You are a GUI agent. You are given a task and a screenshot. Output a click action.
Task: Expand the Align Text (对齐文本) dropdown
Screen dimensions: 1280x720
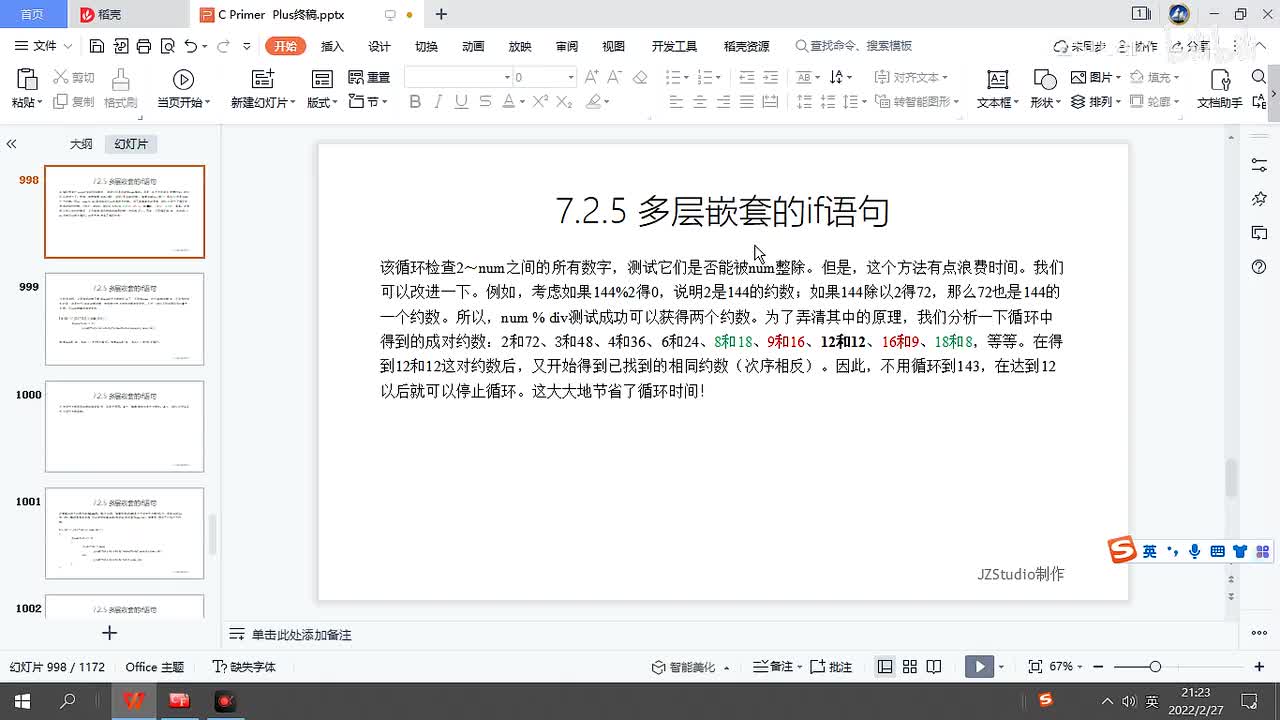click(945, 77)
